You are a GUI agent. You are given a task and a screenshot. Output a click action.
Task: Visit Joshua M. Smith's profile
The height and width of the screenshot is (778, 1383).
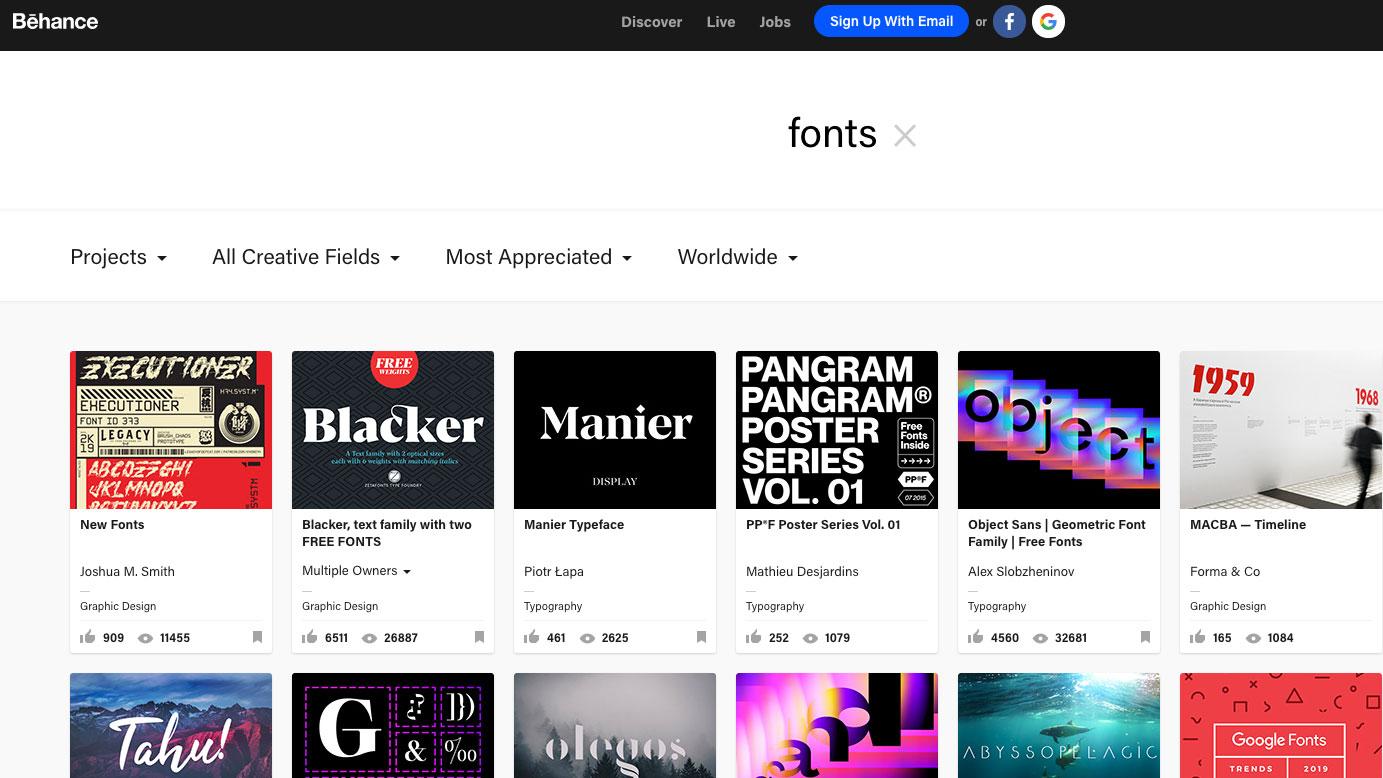(x=127, y=571)
